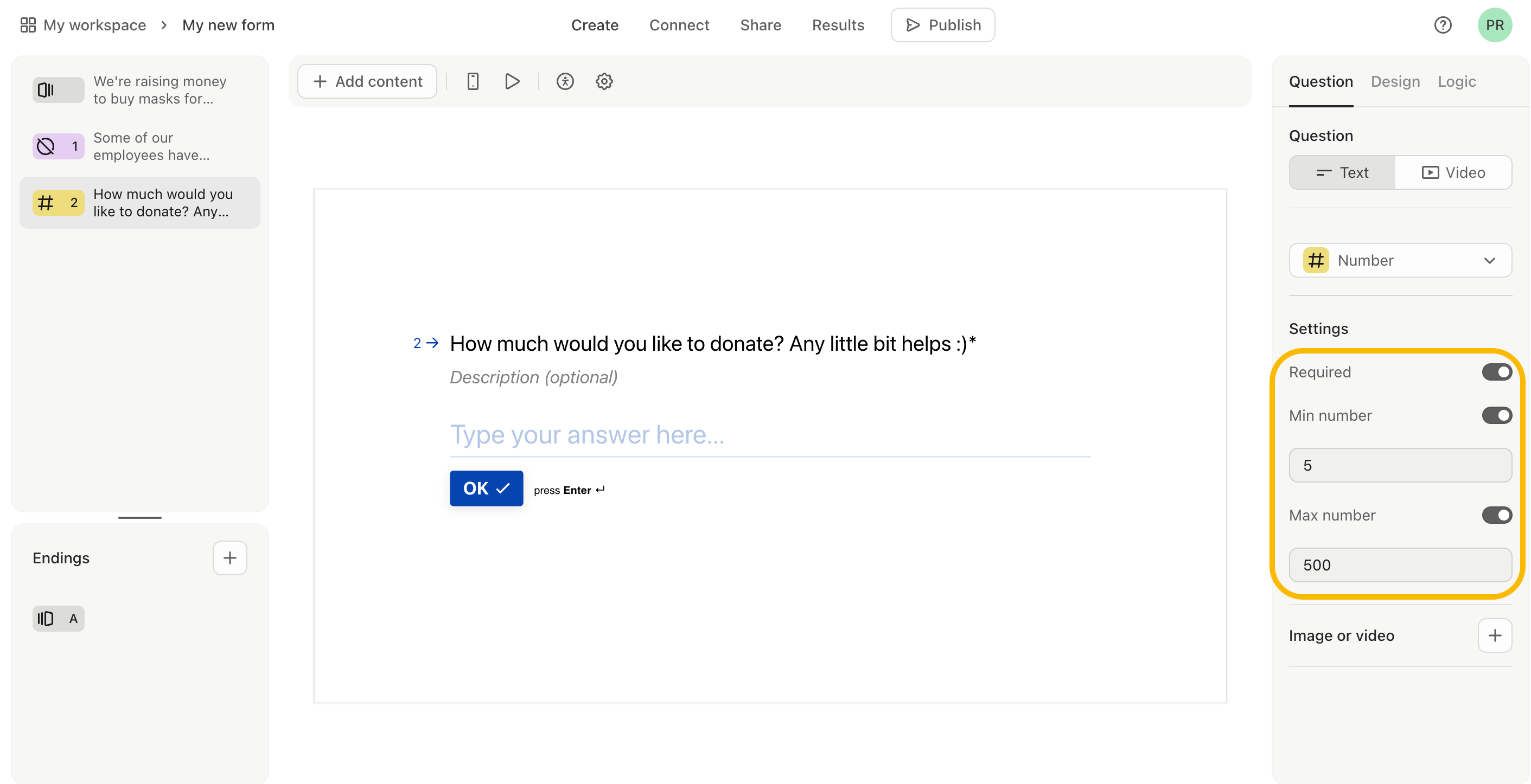
Task: Click the Add content button
Action: click(x=367, y=81)
